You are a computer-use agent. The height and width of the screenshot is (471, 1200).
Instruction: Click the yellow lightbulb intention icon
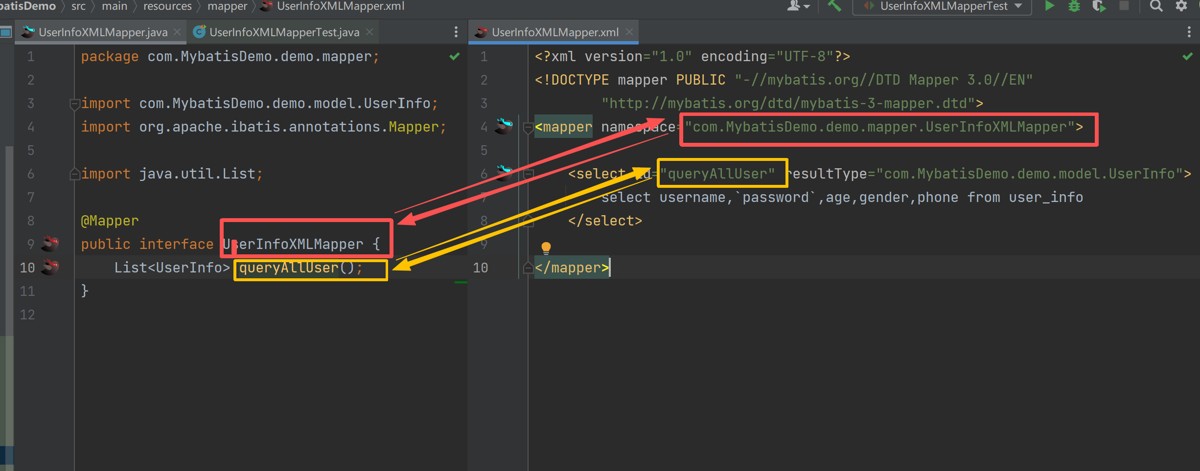click(546, 247)
